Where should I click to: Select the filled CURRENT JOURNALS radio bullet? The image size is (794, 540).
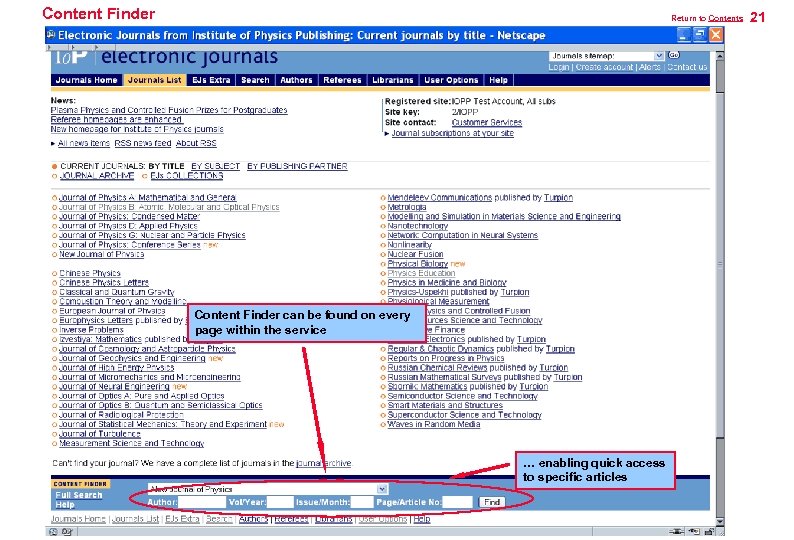[x=54, y=166]
